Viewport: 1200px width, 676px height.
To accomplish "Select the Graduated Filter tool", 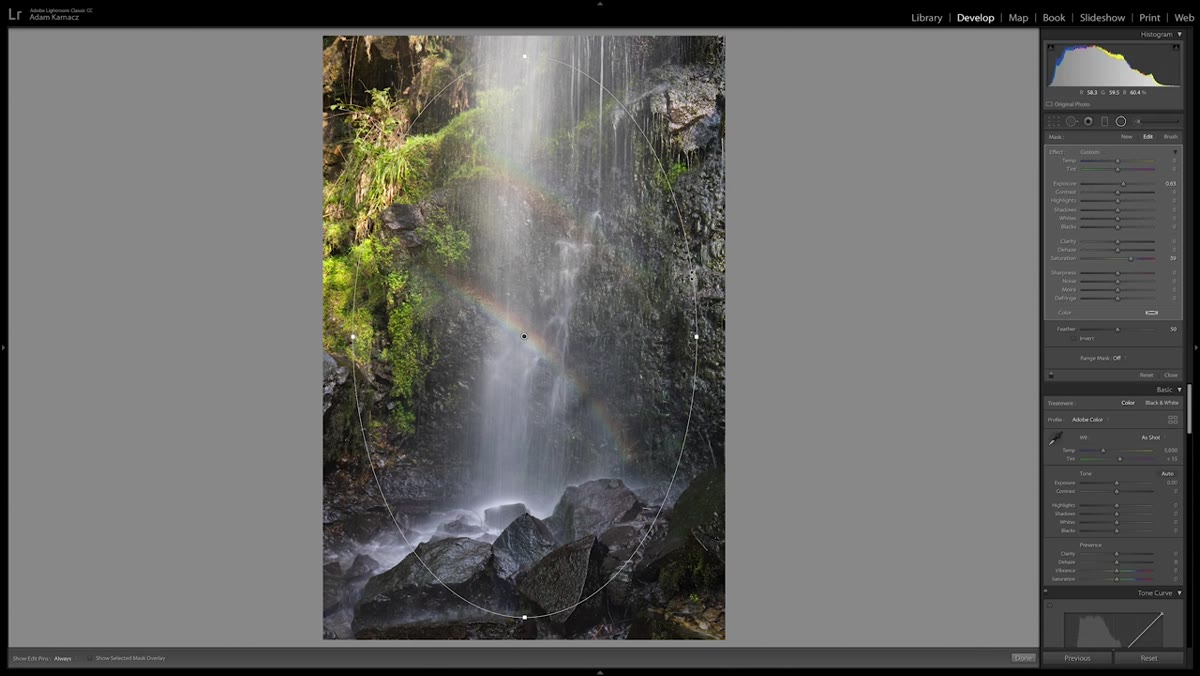I will click(x=1104, y=121).
